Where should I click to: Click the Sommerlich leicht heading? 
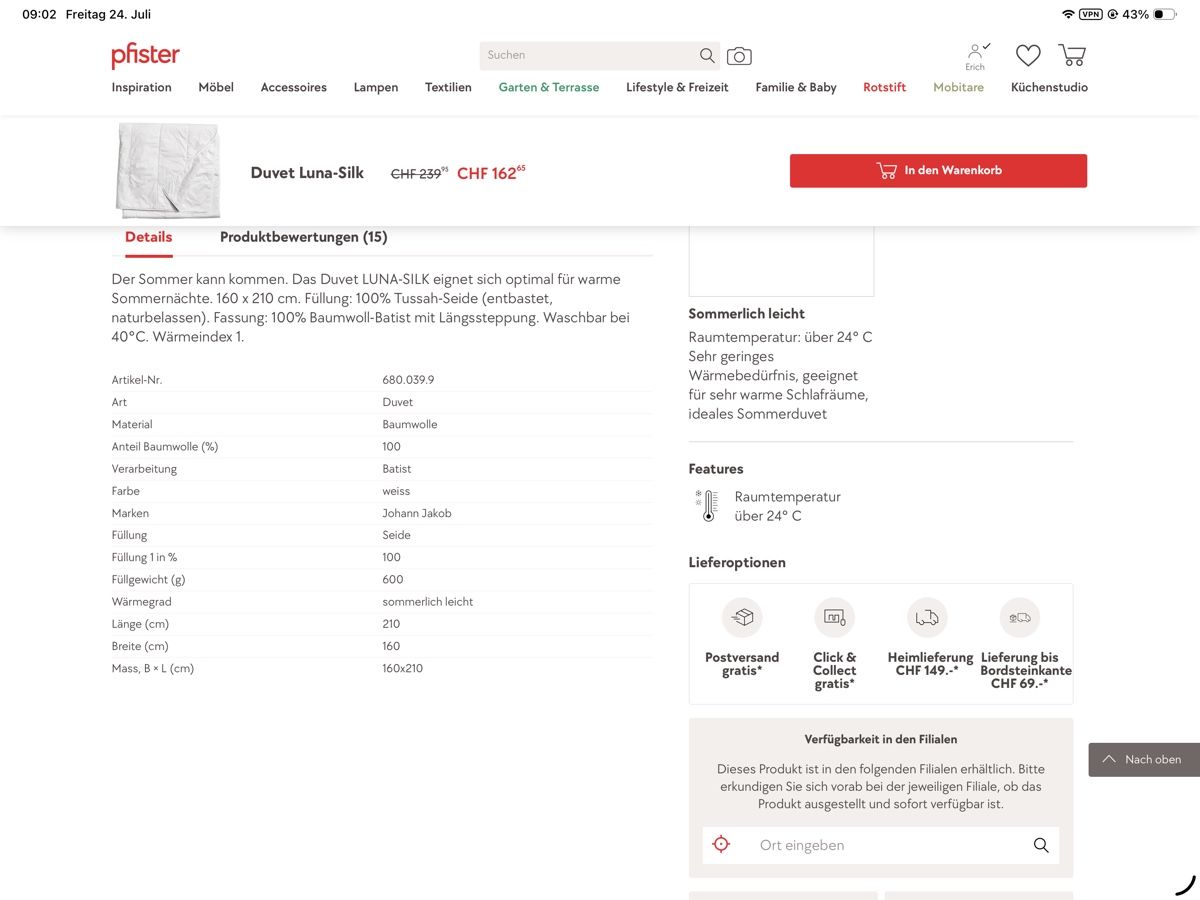point(746,314)
